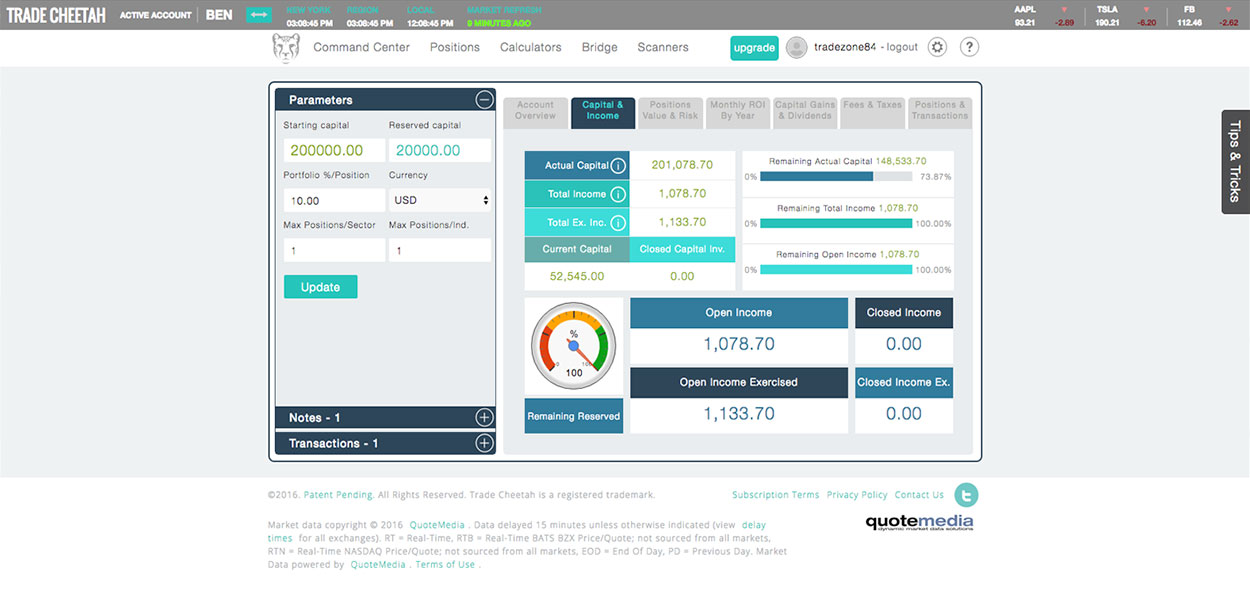Collapse the Parameters panel
The image size is (1250, 611).
pos(484,100)
